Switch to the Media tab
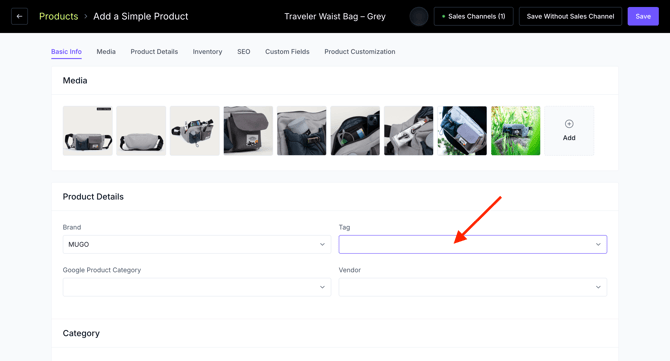 [x=106, y=52]
